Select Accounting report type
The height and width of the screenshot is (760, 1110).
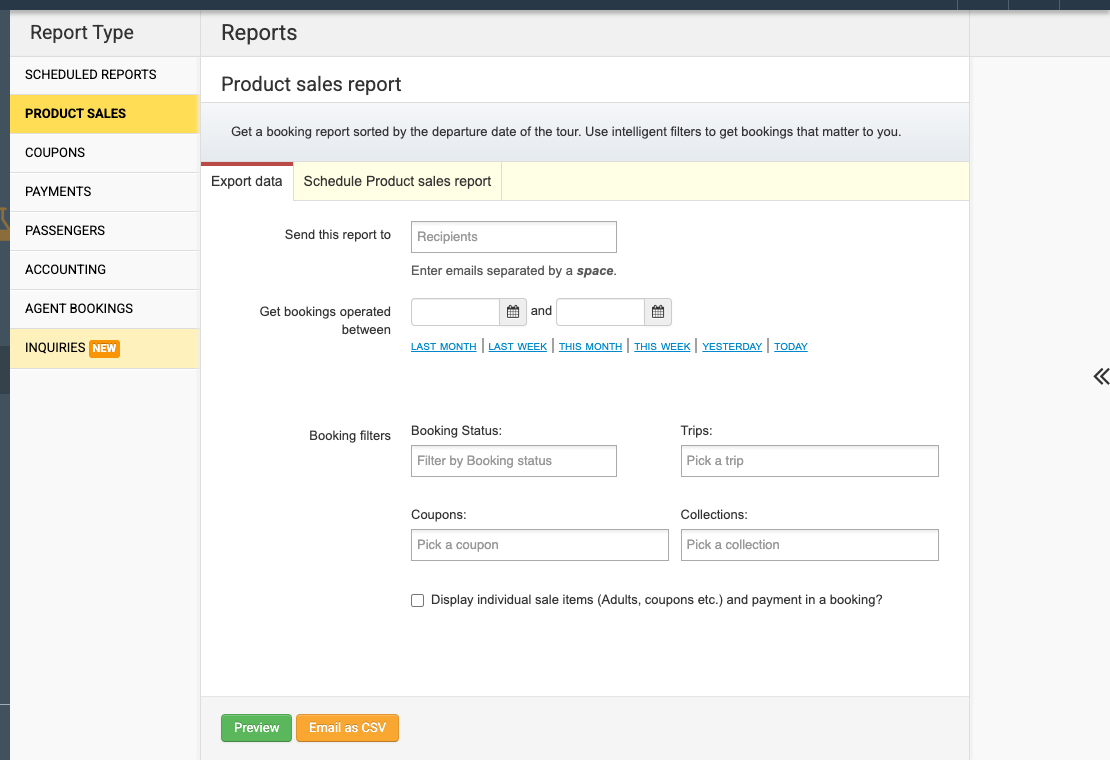coord(105,270)
